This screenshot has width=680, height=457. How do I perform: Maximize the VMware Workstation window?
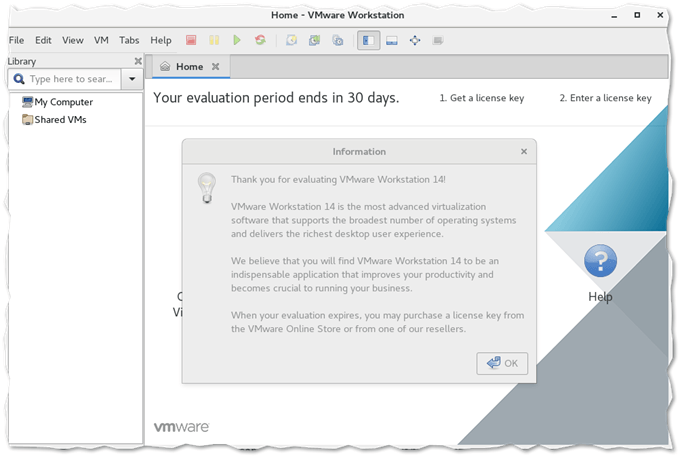(637, 15)
